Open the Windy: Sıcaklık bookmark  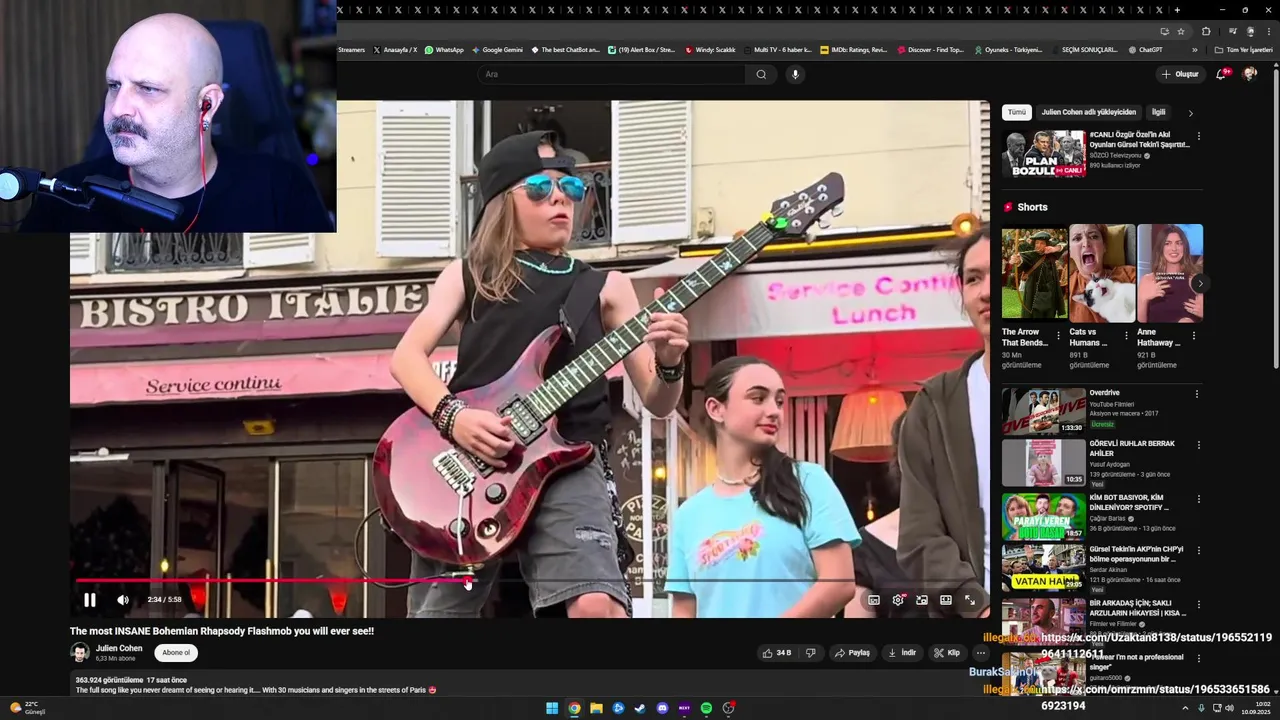point(710,49)
